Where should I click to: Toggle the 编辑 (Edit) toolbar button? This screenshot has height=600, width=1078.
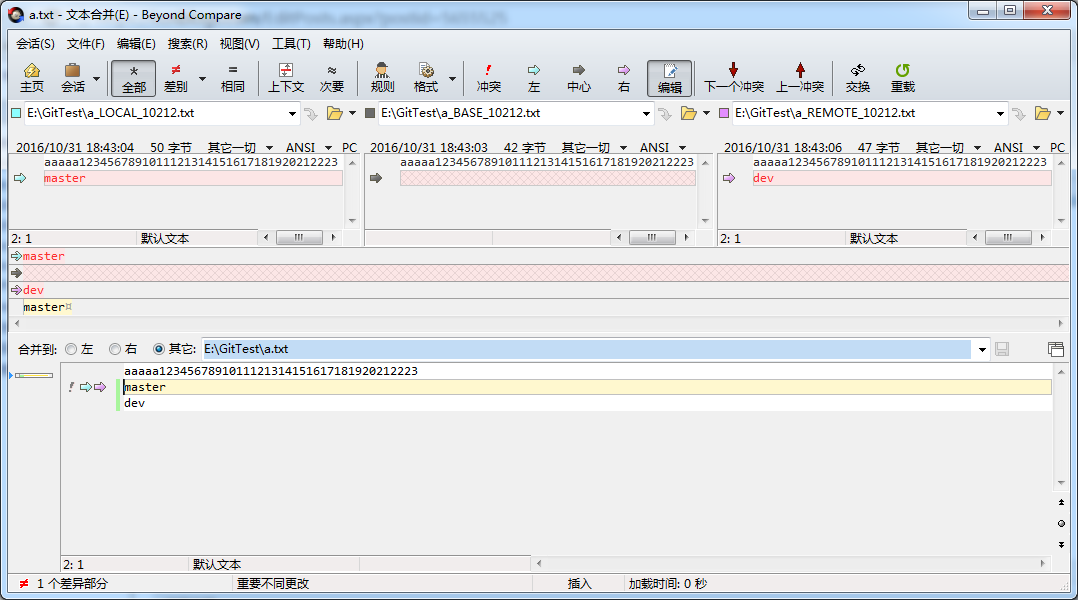pyautogui.click(x=669, y=77)
